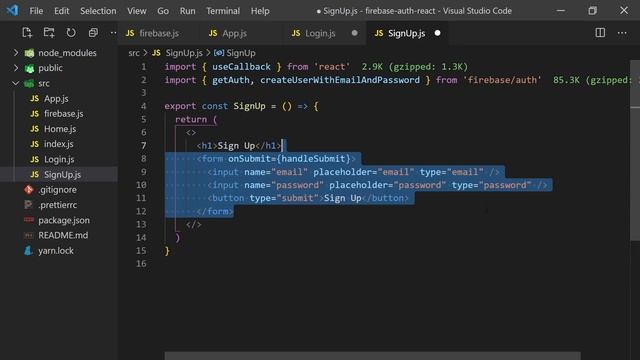Click the yarn icon beside yarn.lock
This screenshot has height=360, width=640.
(x=28, y=251)
